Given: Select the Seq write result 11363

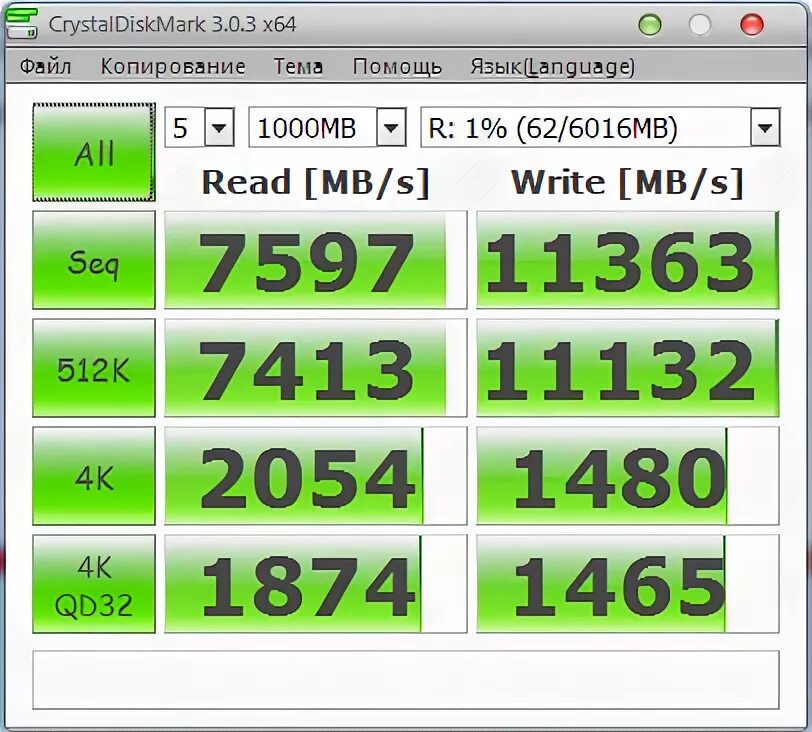Looking at the screenshot, I should (628, 260).
